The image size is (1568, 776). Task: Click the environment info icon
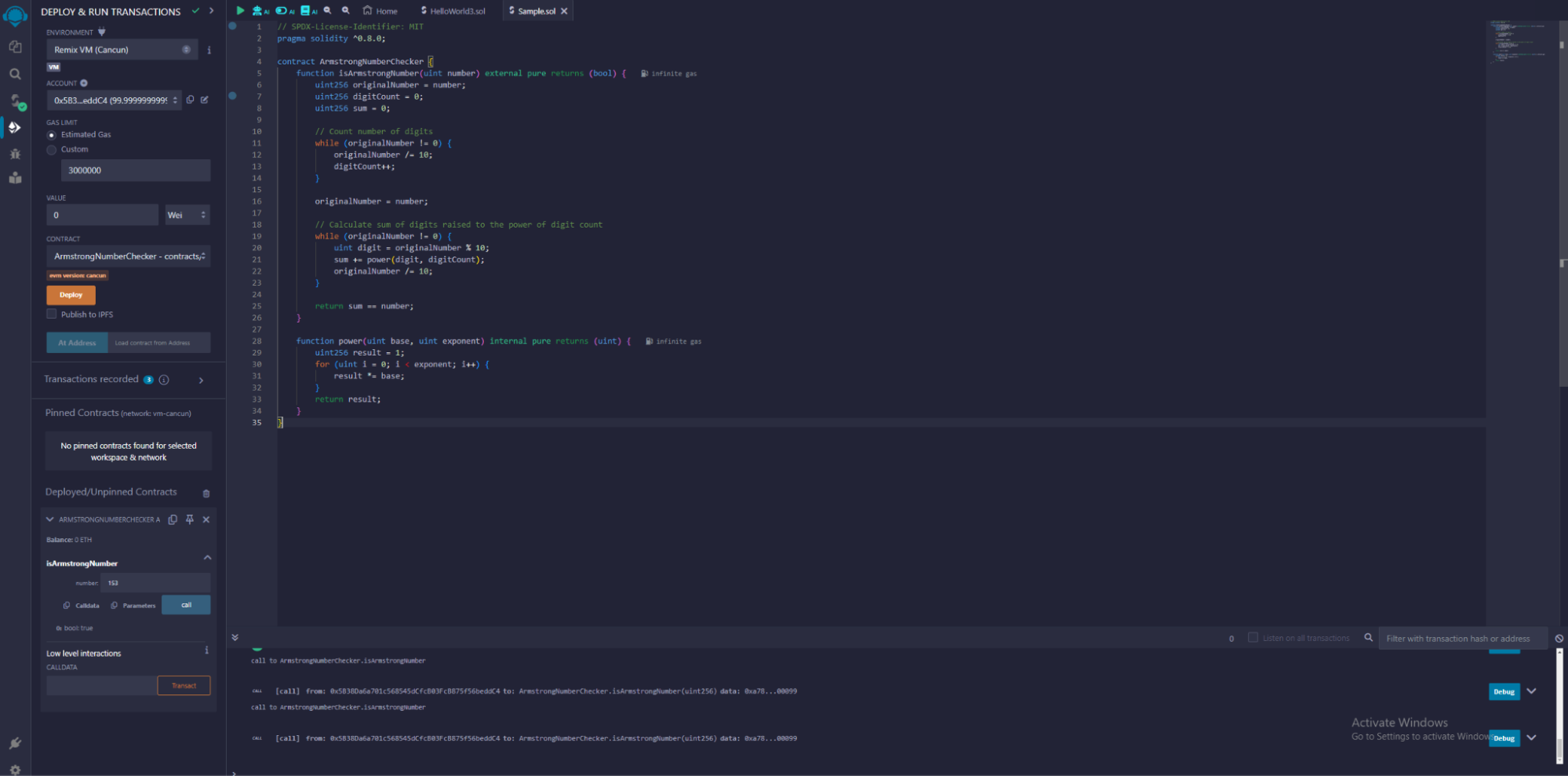209,50
